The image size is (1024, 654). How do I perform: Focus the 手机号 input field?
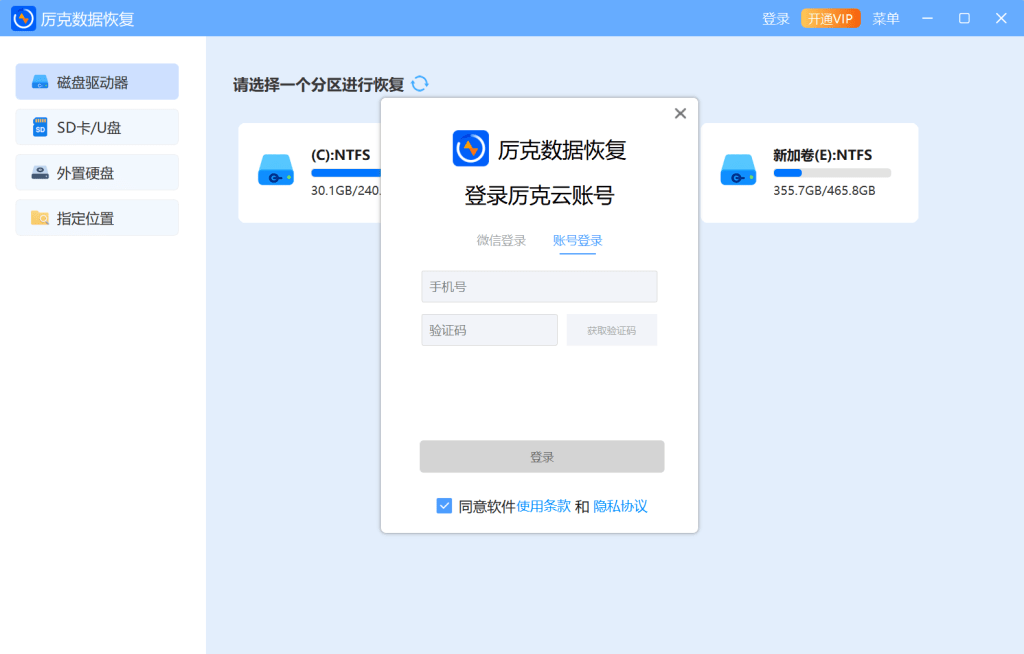click(x=539, y=287)
